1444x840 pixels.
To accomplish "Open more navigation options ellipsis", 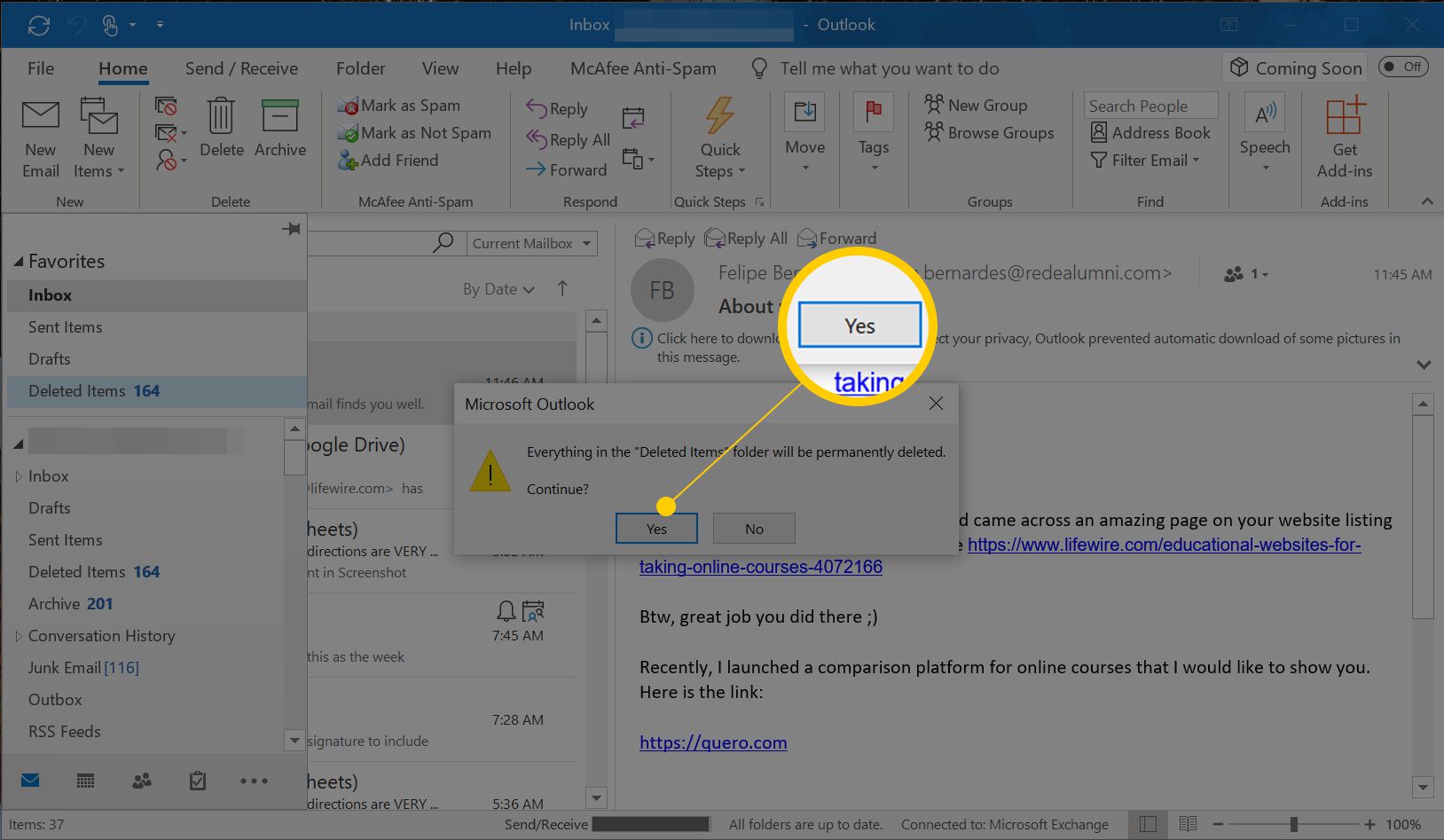I will [x=254, y=781].
